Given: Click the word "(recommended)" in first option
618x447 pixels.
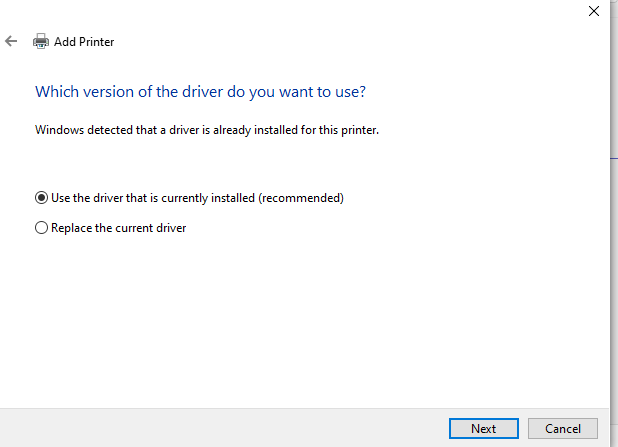Looking at the screenshot, I should pyautogui.click(x=301, y=198).
